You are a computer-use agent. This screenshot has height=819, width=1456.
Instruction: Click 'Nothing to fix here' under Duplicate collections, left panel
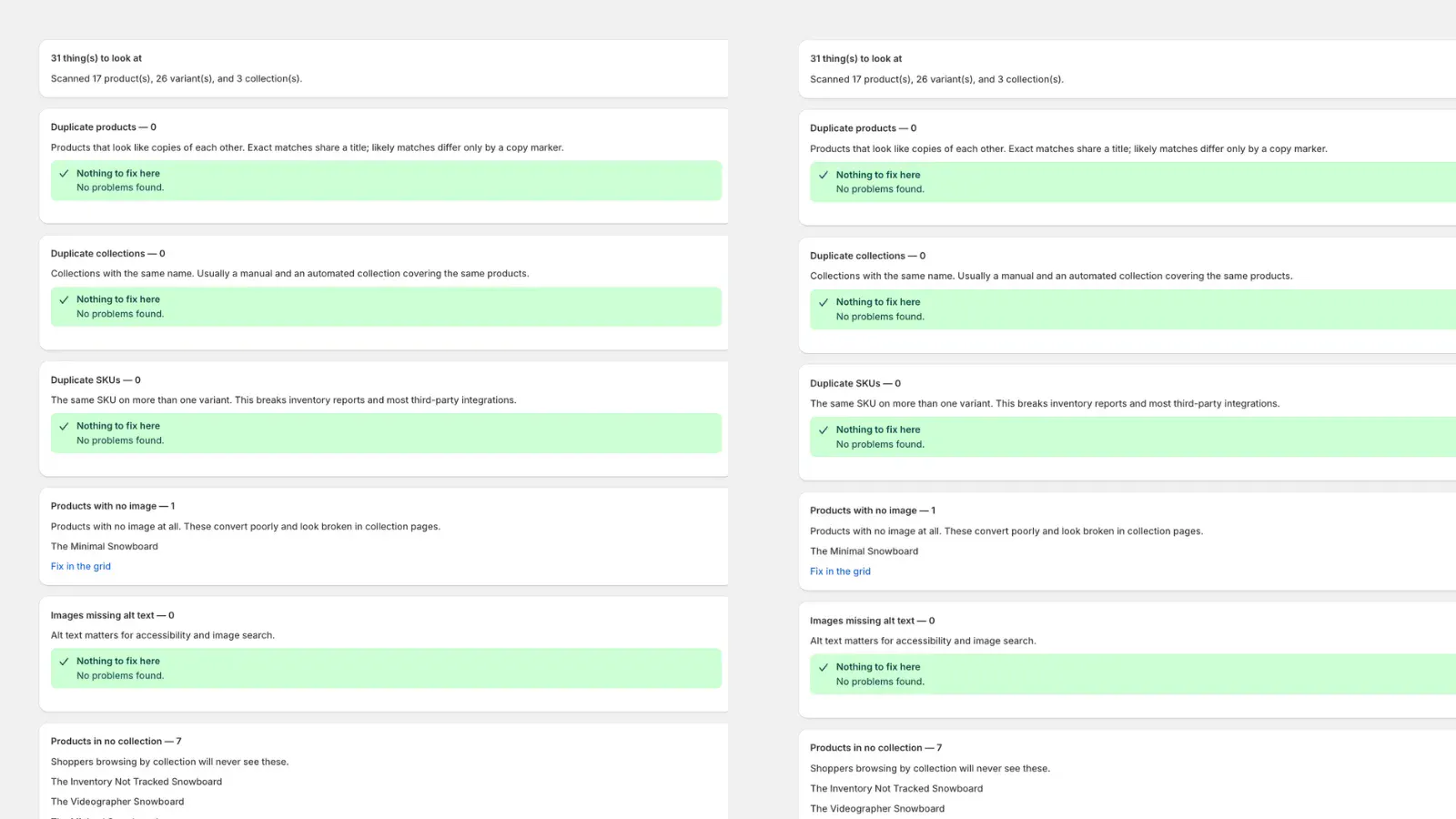click(118, 299)
